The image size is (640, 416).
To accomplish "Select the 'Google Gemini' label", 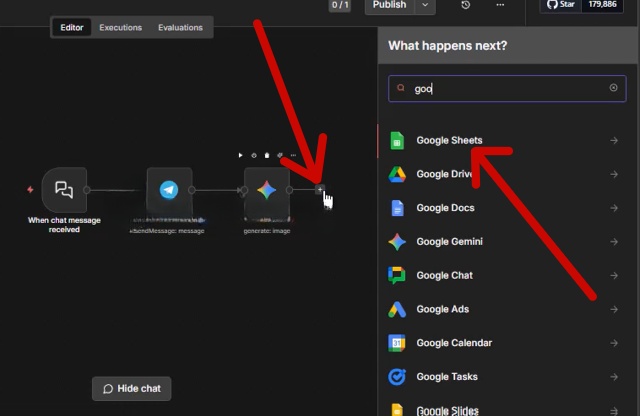I will [x=449, y=242].
